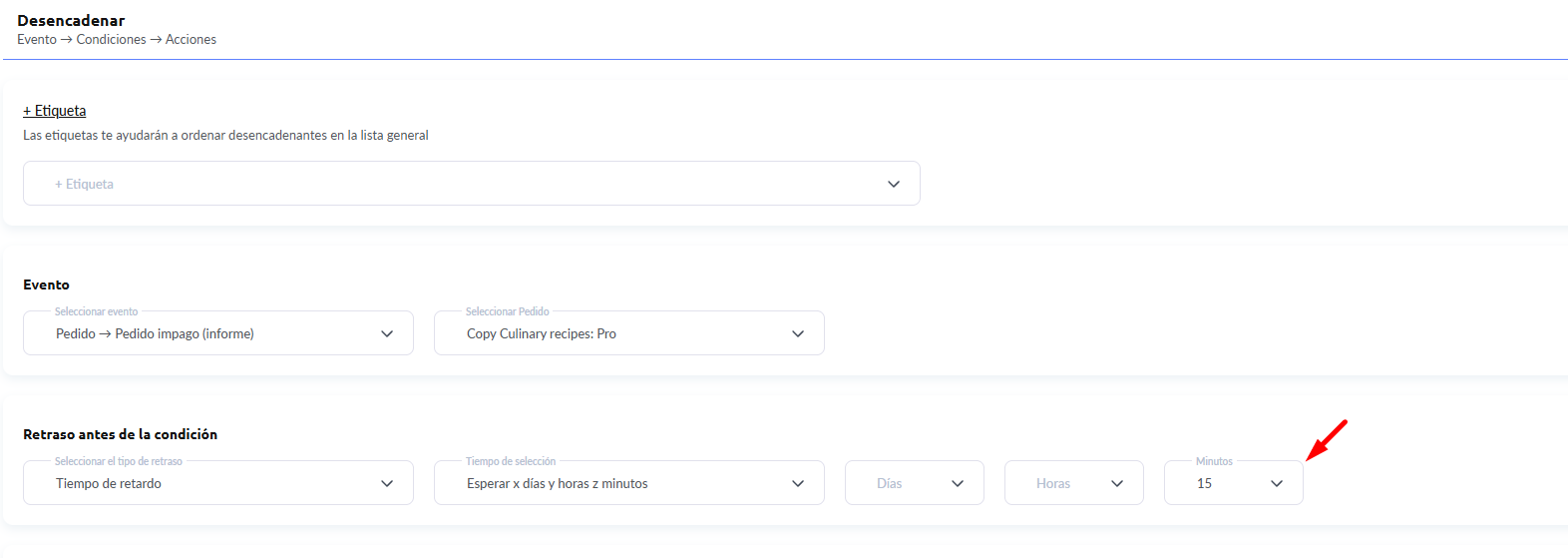
Task: Go to Evento step in breadcrumb
Action: tap(37, 40)
